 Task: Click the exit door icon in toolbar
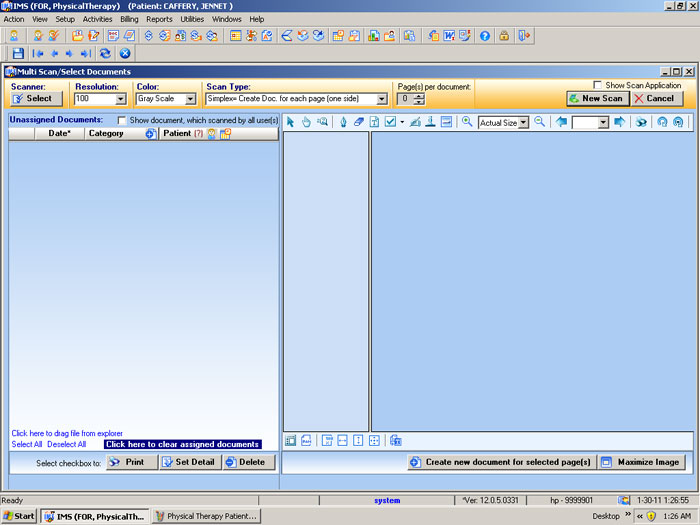point(524,36)
